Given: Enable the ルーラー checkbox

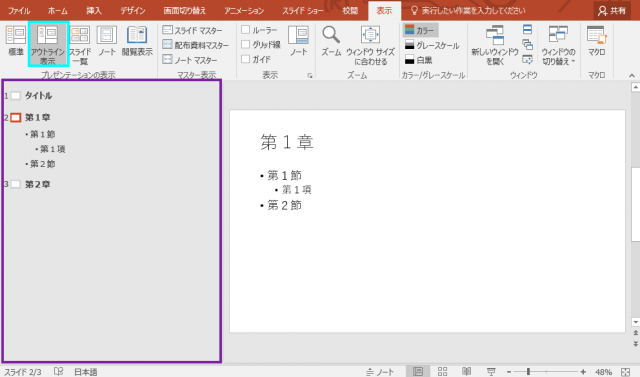Looking at the screenshot, I should 245,30.
